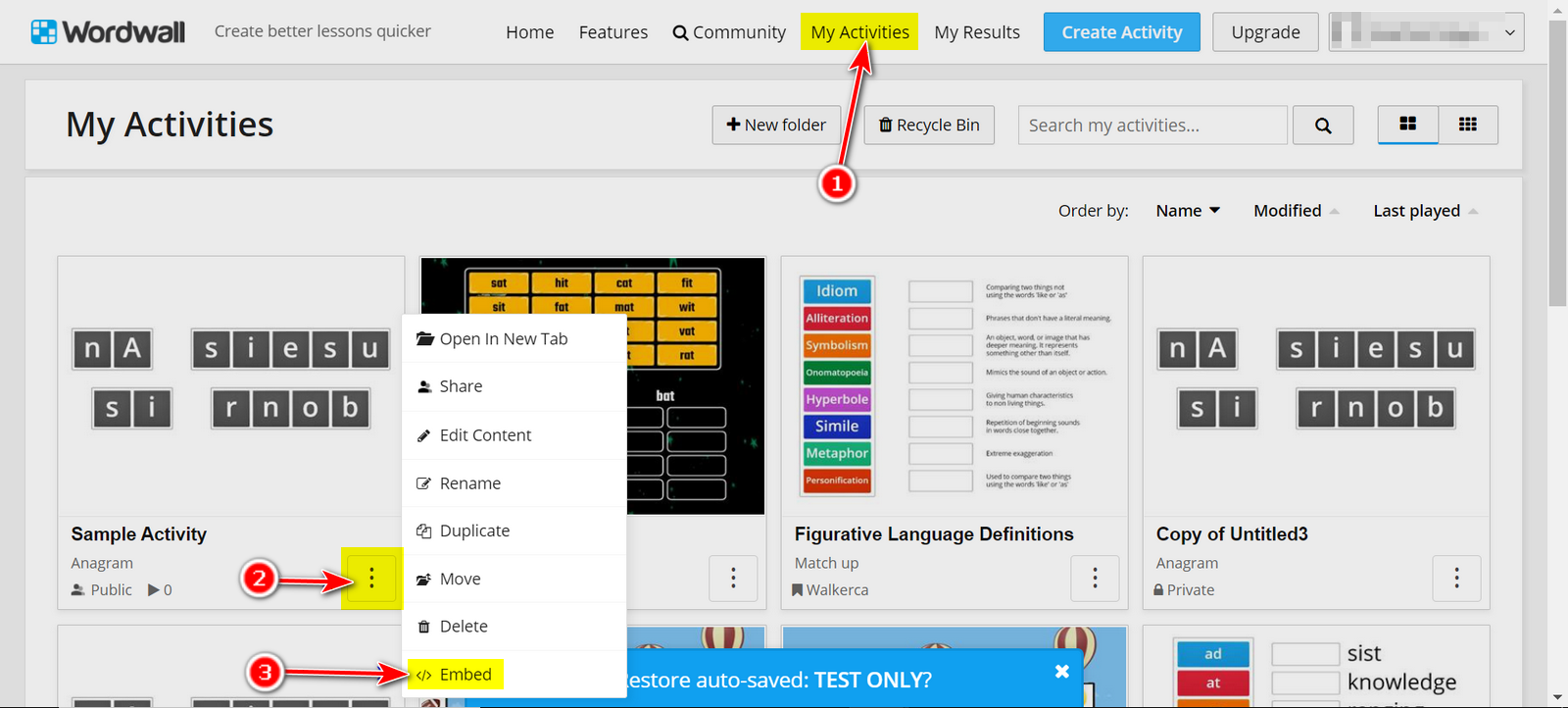Select Rename from the menu

(514, 483)
